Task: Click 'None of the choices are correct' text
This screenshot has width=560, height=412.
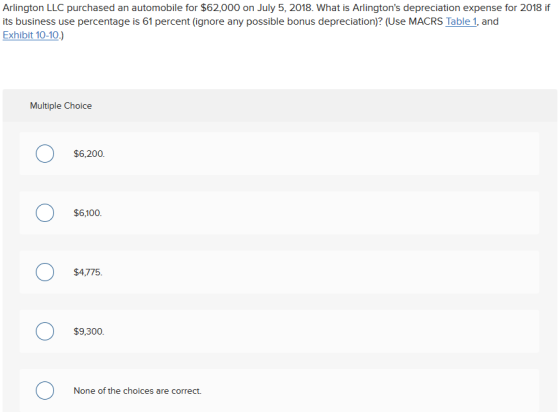Action: point(138,391)
